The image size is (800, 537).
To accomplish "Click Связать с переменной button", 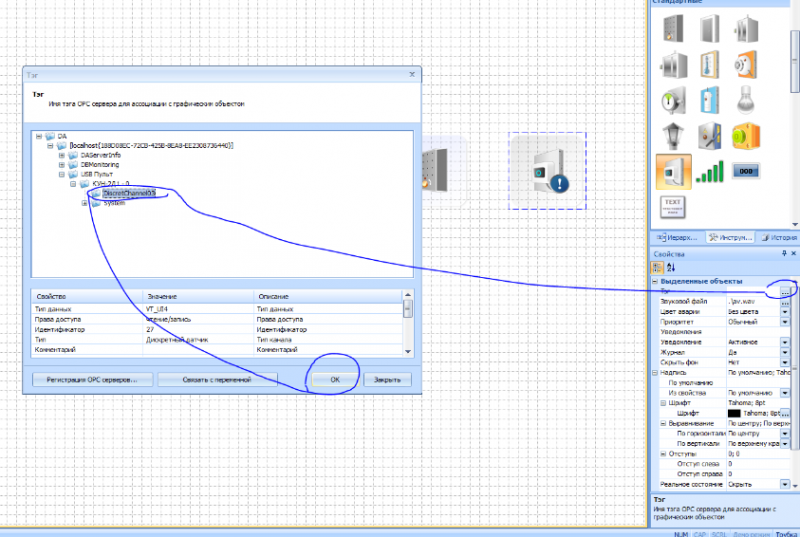I will pyautogui.click(x=217, y=379).
